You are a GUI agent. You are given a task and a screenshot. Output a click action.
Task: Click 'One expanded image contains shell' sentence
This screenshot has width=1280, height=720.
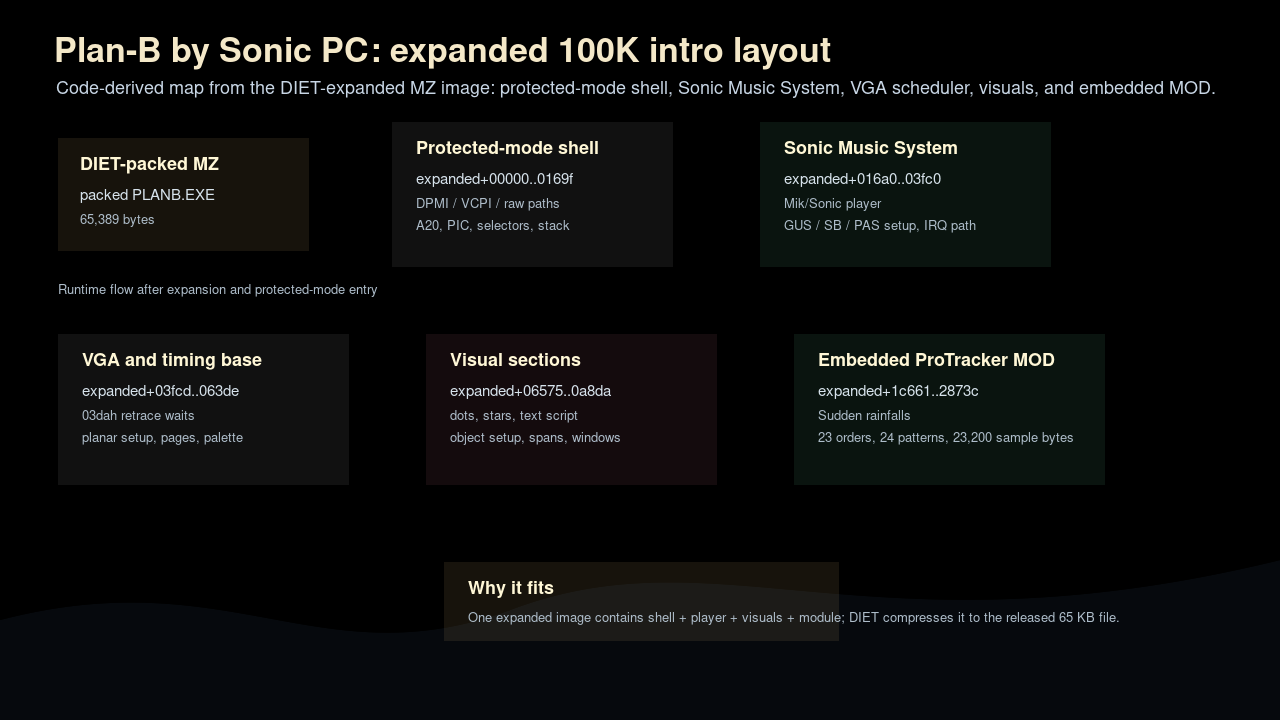[793, 618]
